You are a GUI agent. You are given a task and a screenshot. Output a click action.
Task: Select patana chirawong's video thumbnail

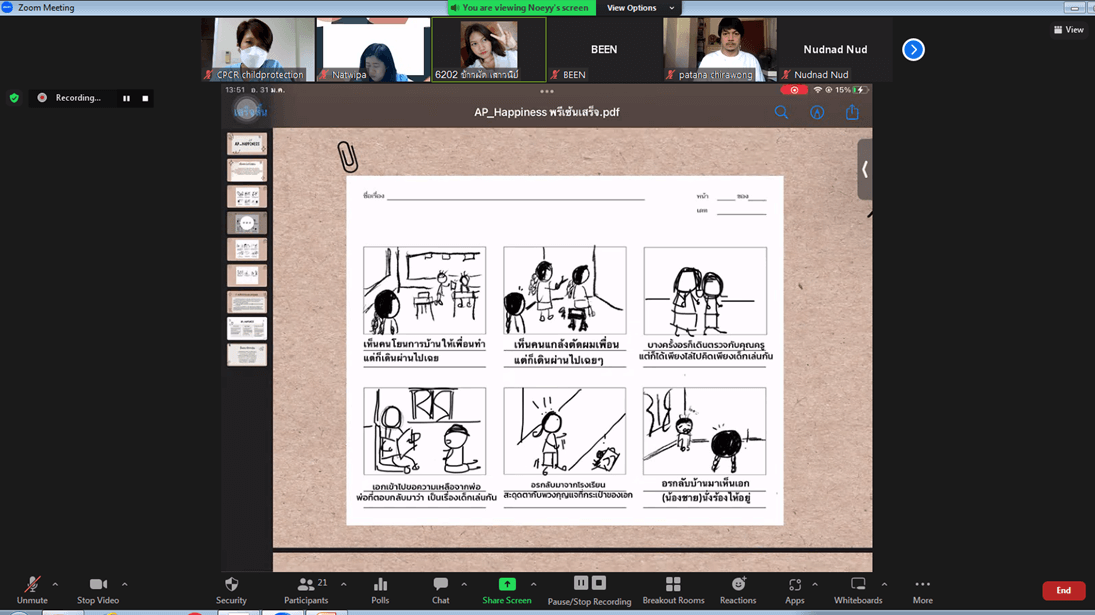point(720,49)
